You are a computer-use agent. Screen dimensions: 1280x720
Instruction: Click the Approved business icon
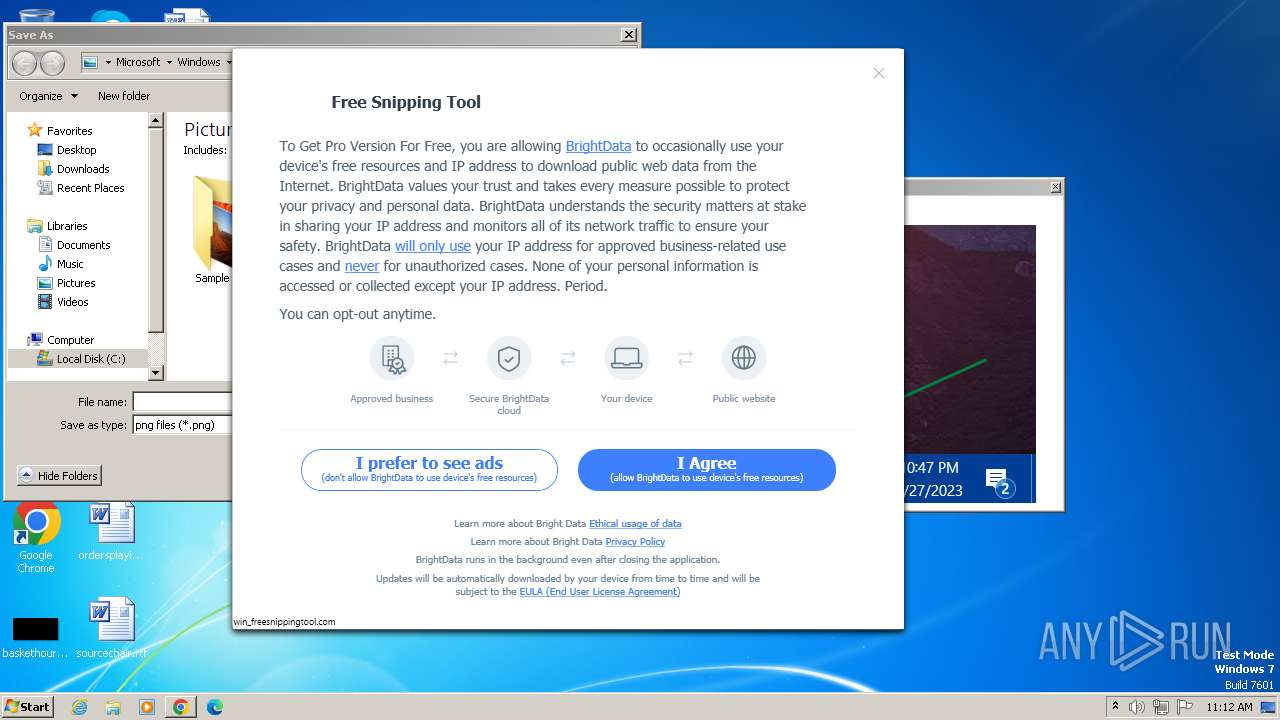click(x=392, y=358)
